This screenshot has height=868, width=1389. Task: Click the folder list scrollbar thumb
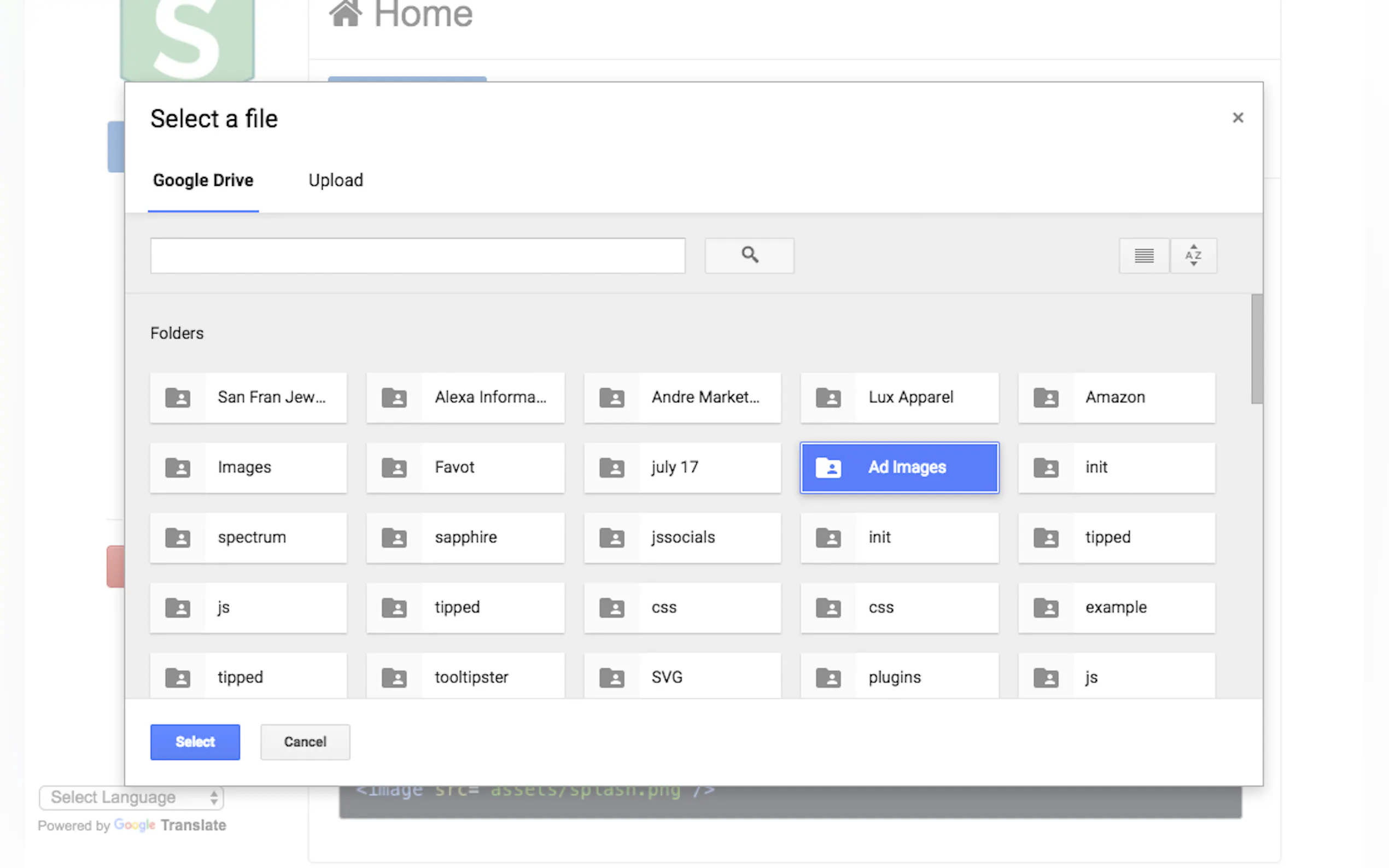click(x=1256, y=349)
